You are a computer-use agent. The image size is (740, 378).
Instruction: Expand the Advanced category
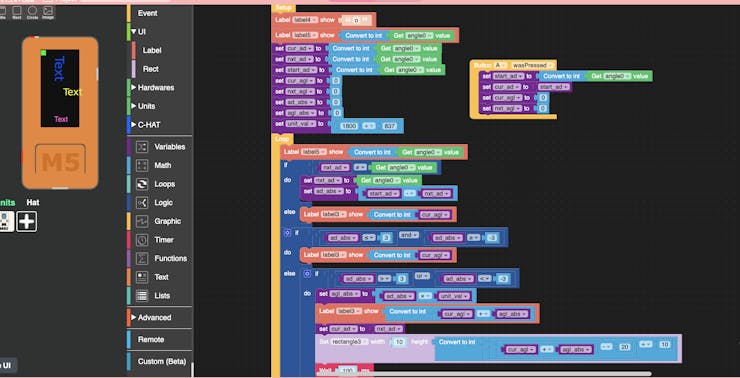(154, 318)
